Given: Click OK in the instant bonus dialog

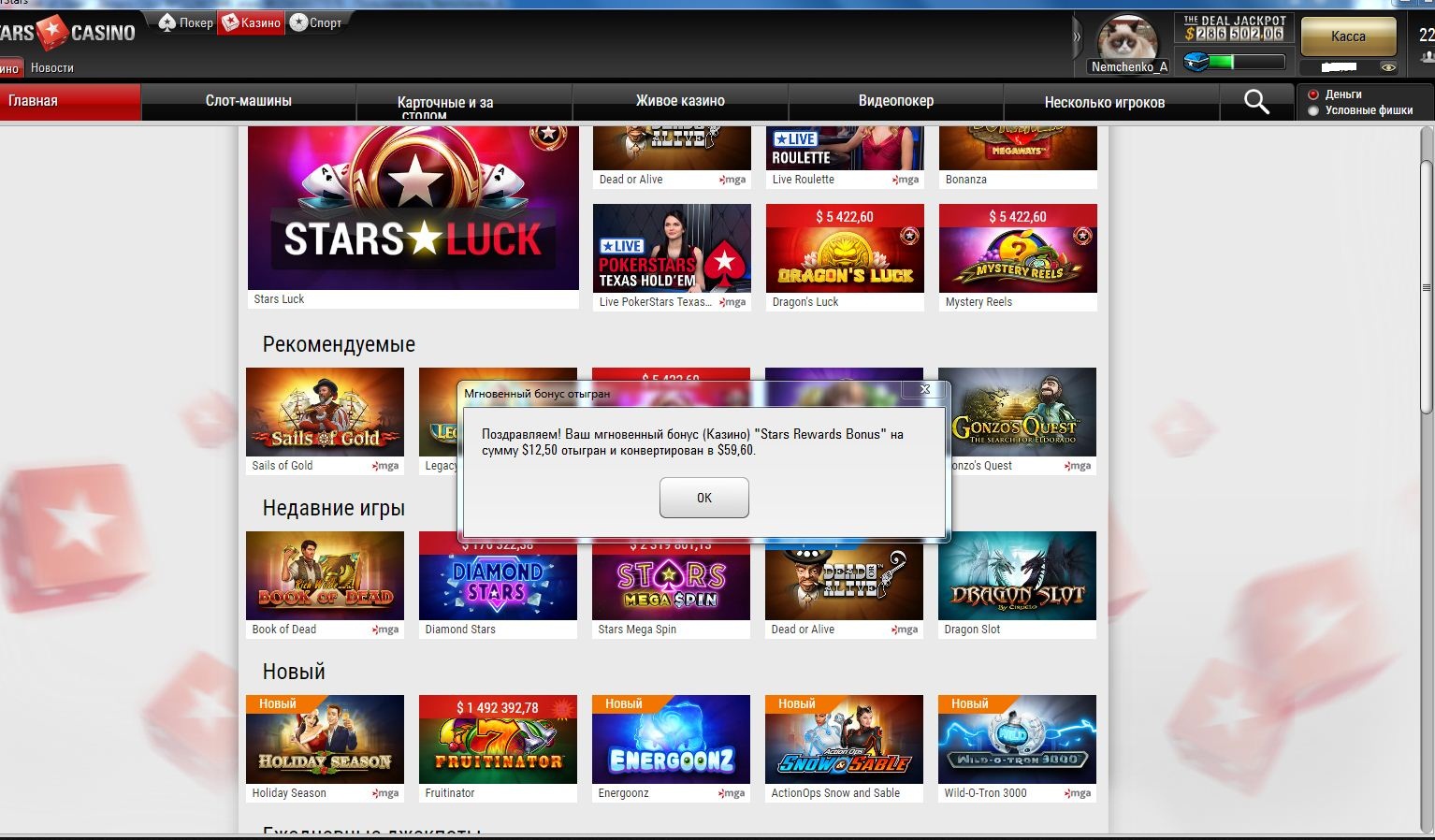Looking at the screenshot, I should coord(703,498).
